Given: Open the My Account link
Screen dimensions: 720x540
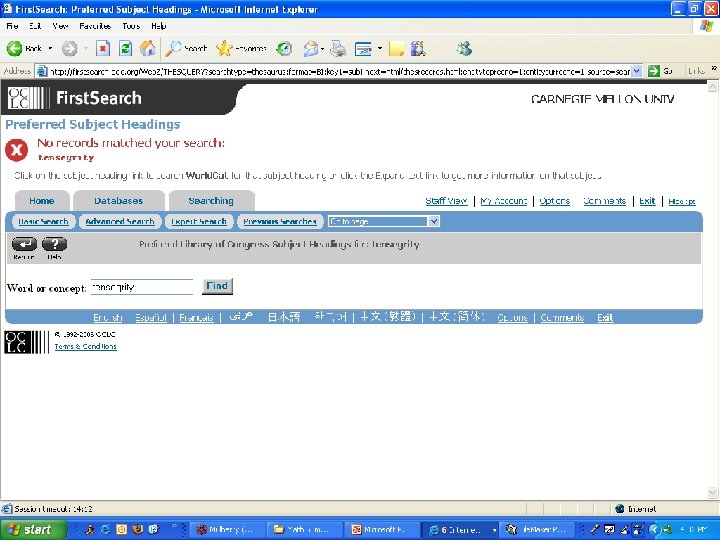Looking at the screenshot, I should click(x=504, y=201).
